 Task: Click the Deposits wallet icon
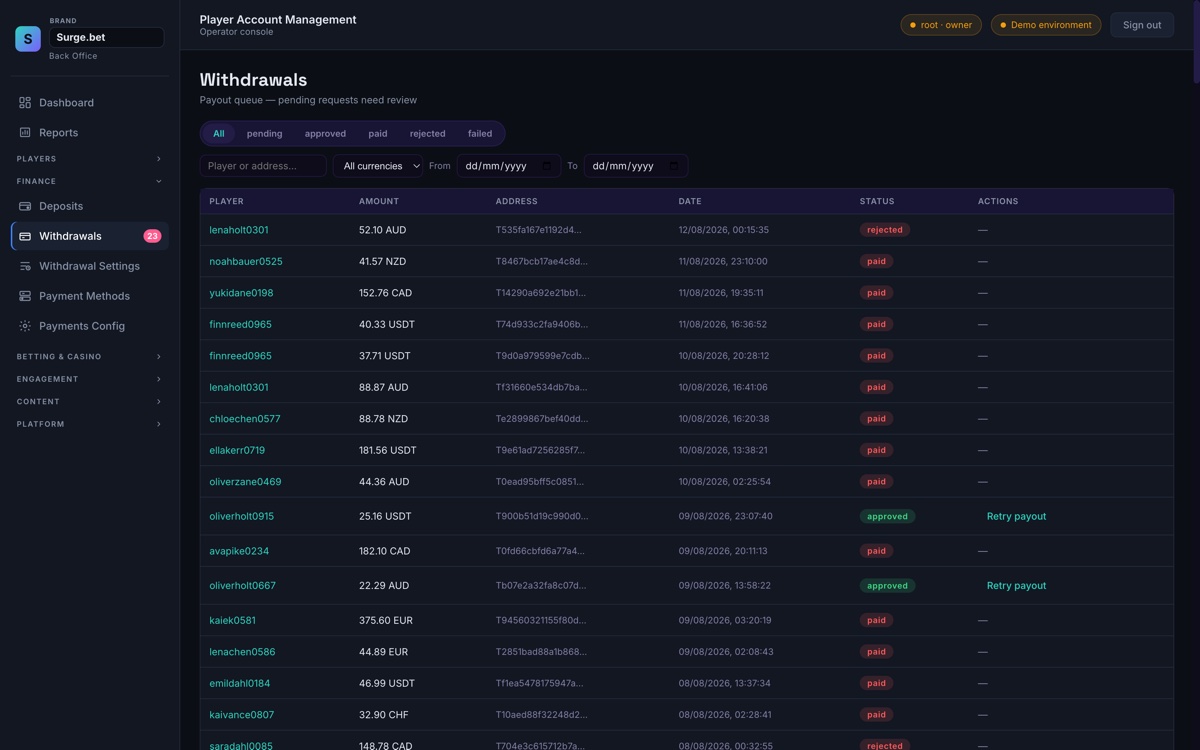tap(25, 206)
